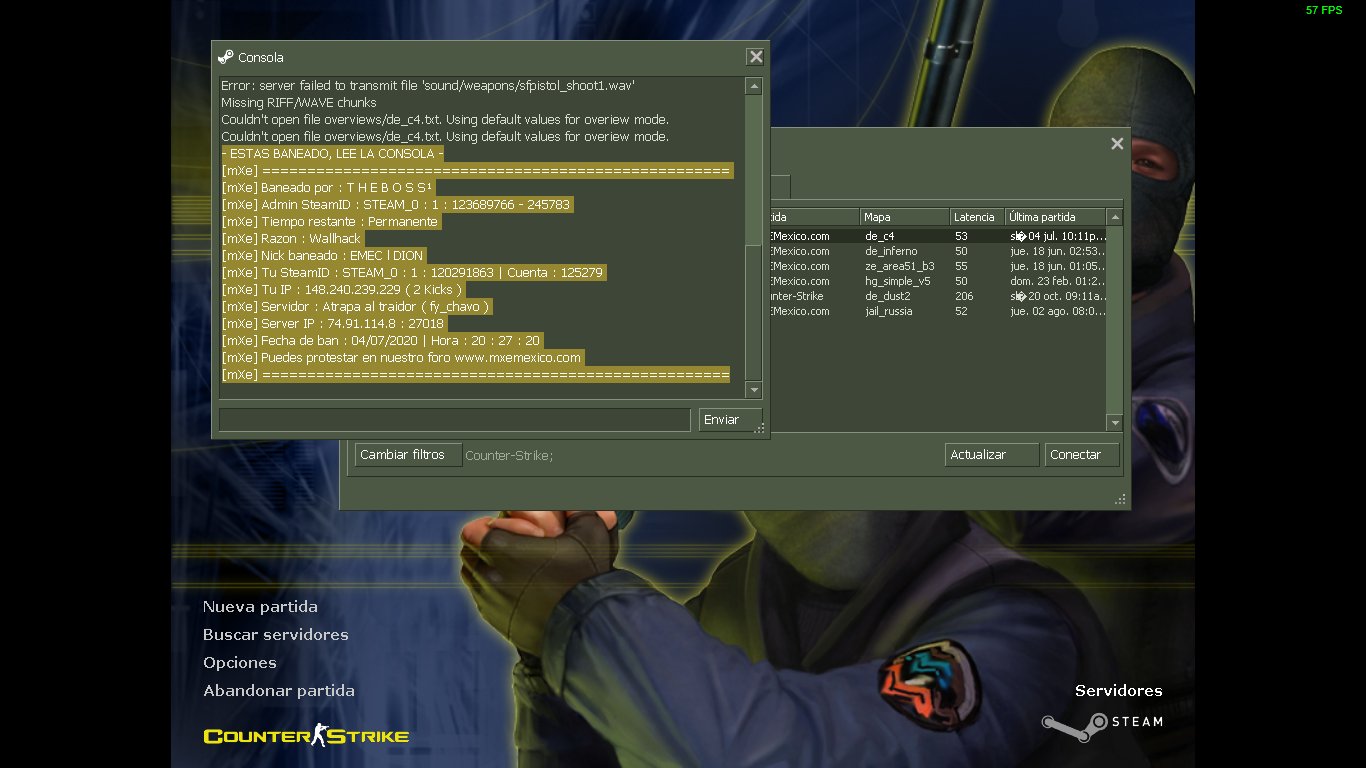
Task: Select the ze_area51_b3 server row
Action: coord(937,266)
